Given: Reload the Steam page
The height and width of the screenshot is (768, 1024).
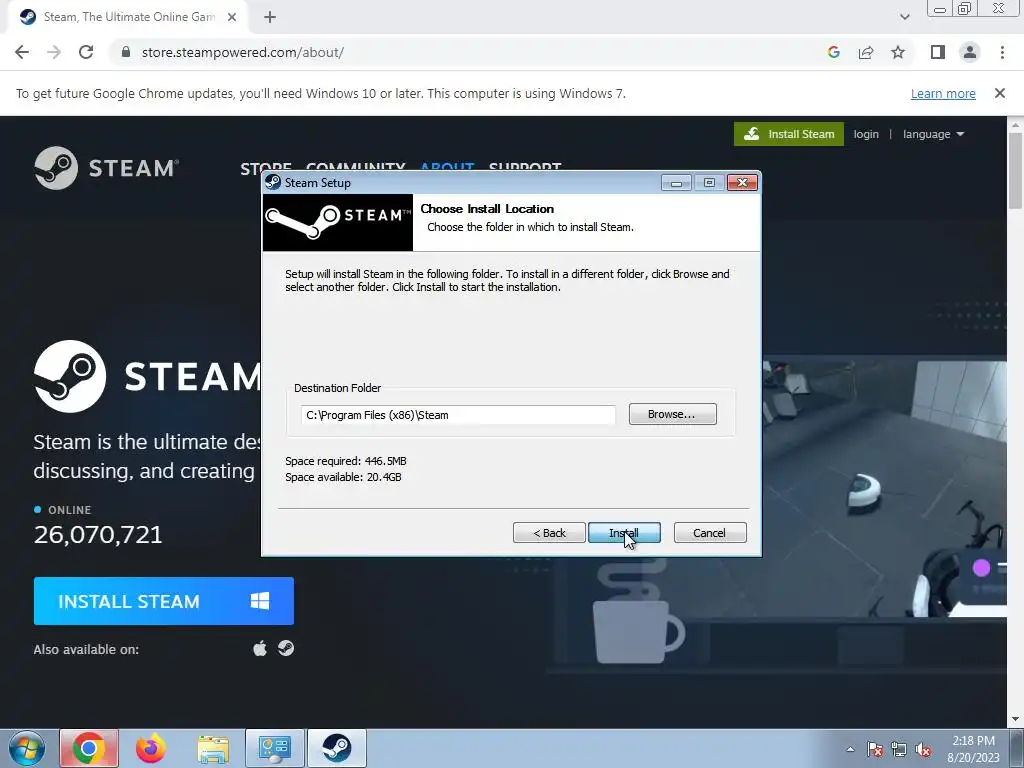Looking at the screenshot, I should point(86,52).
